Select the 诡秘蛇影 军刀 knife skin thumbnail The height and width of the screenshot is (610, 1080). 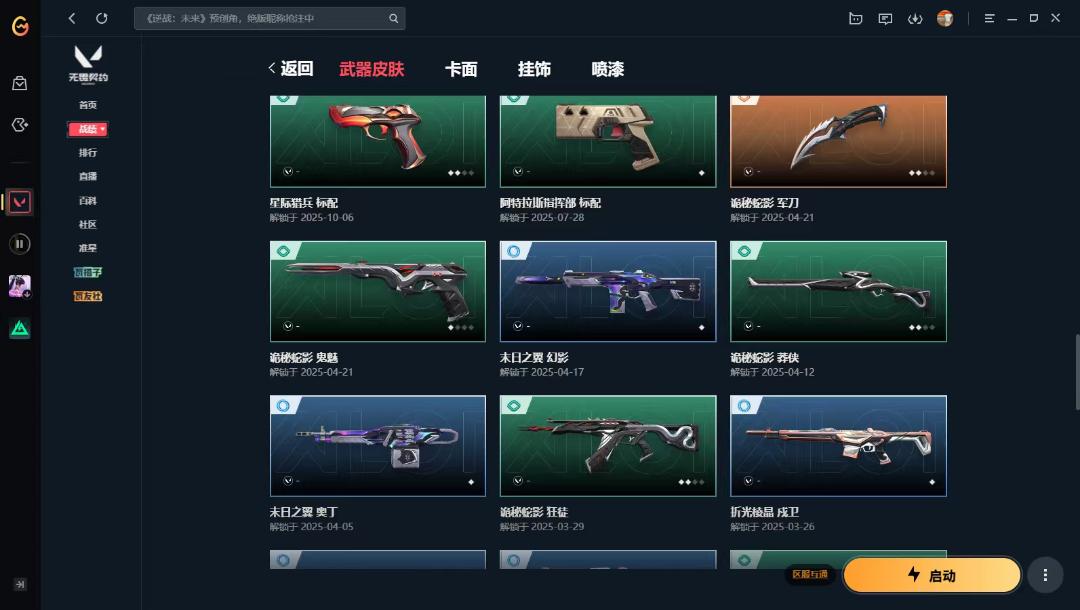(x=838, y=141)
